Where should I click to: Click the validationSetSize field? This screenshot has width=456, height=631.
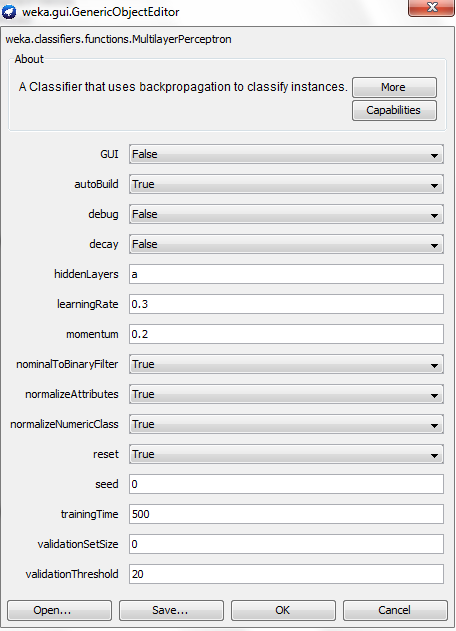coord(286,544)
